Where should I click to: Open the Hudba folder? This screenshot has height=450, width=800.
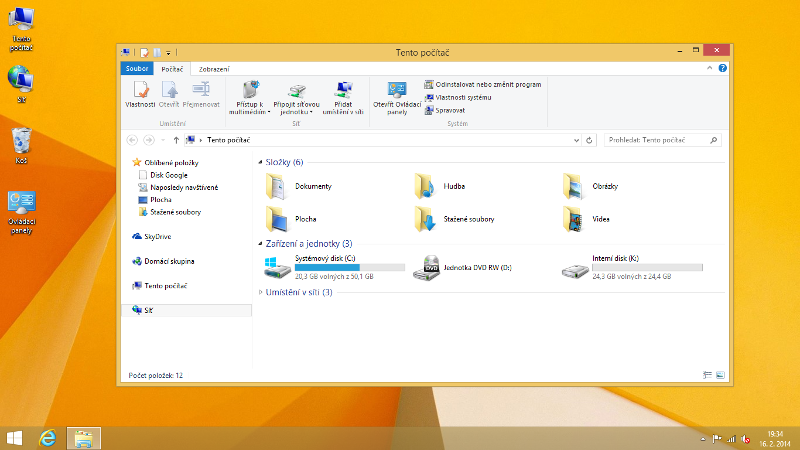[x=427, y=186]
